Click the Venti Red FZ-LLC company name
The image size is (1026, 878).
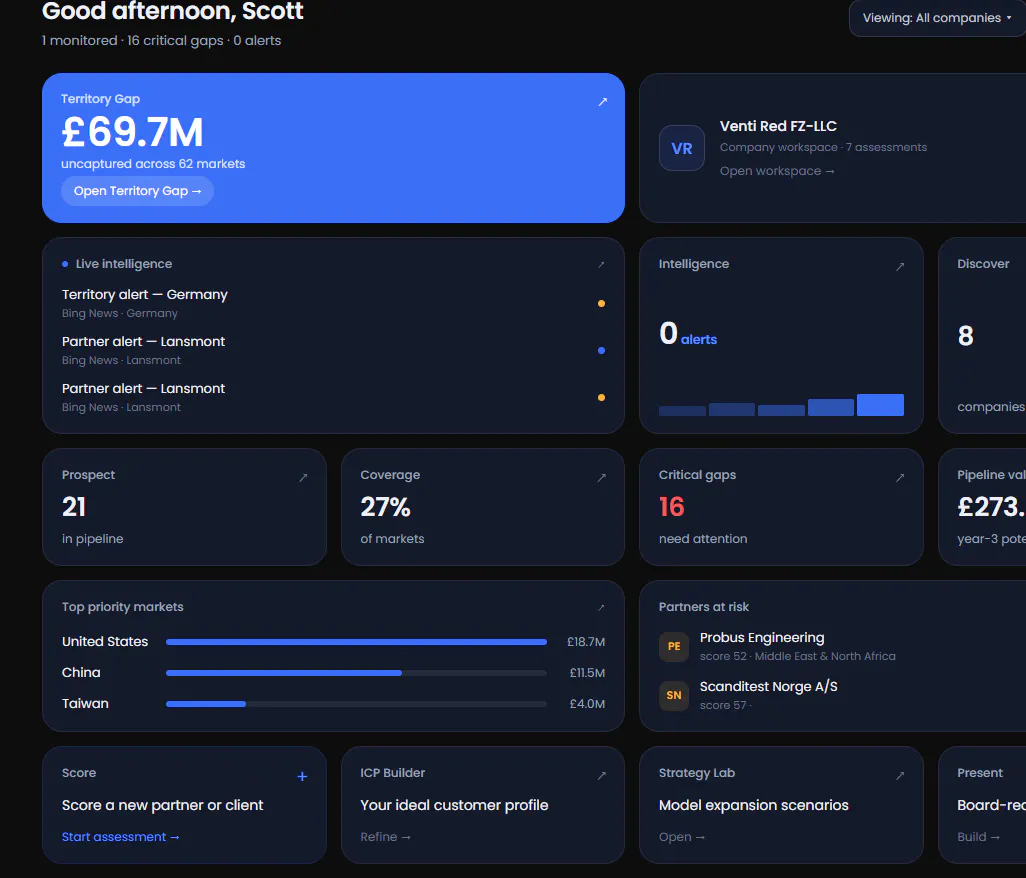click(778, 126)
